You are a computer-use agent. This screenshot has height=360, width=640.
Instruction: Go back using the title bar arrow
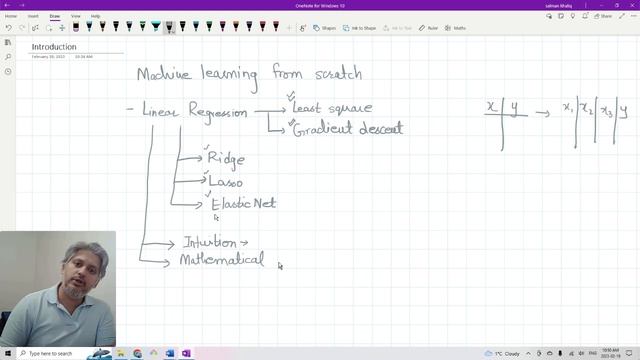(7, 5)
